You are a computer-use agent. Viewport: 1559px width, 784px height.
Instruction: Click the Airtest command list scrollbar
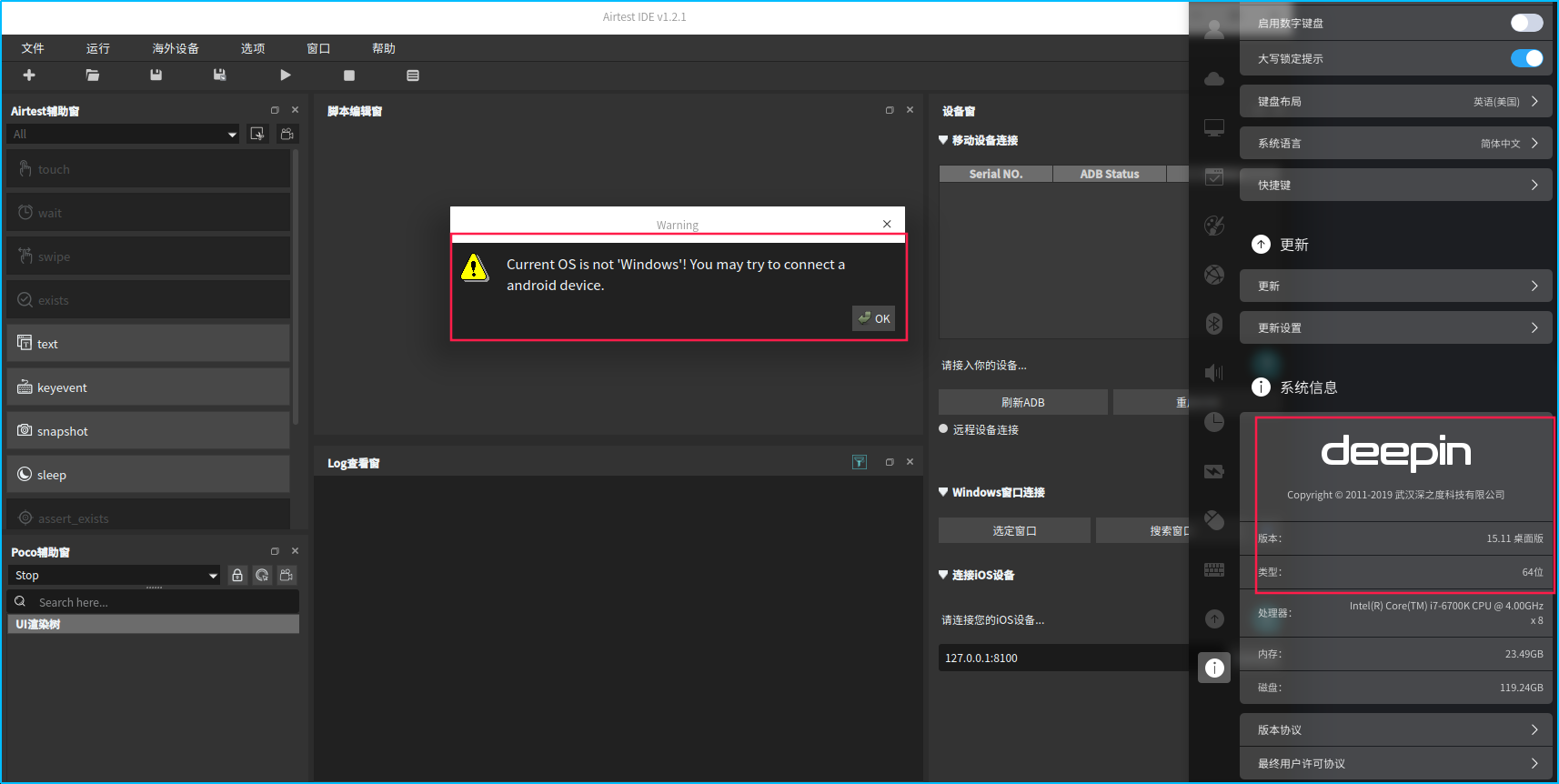pos(296,286)
